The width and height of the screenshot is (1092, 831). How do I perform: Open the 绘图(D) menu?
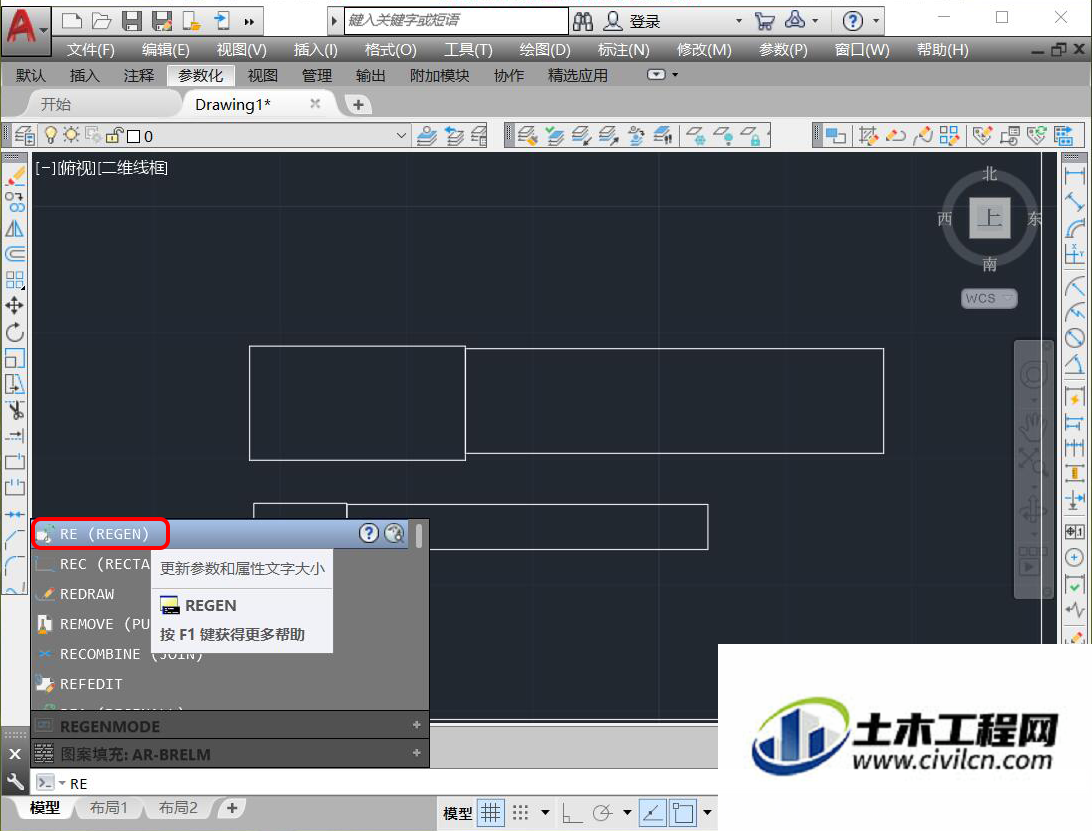point(545,50)
